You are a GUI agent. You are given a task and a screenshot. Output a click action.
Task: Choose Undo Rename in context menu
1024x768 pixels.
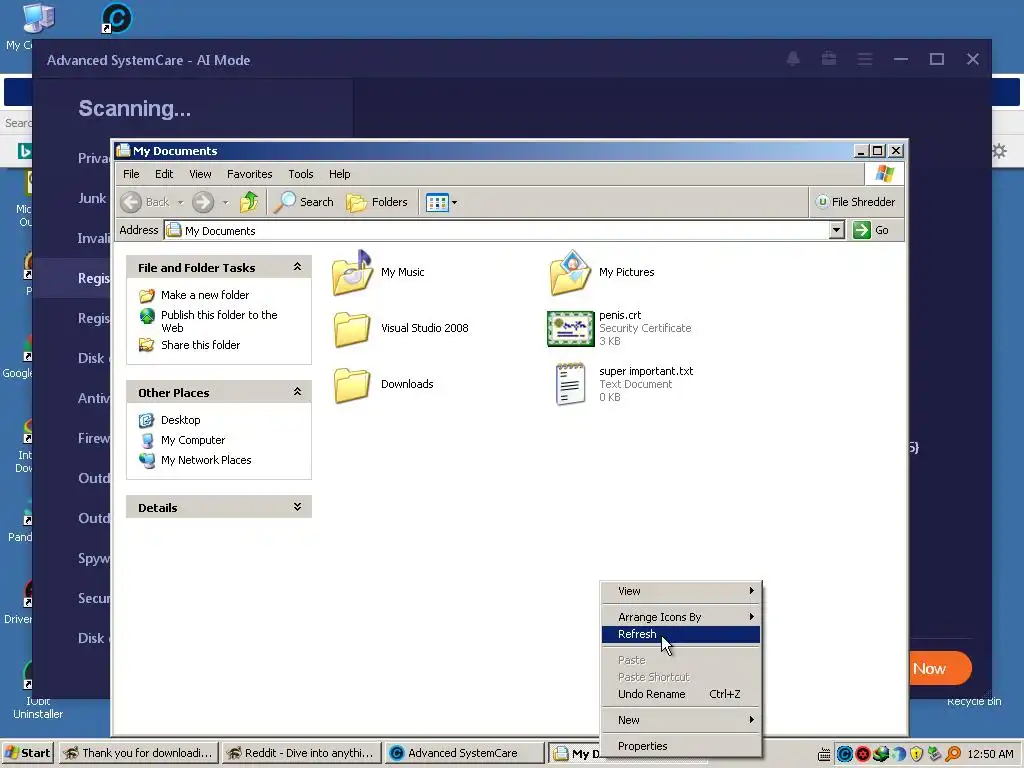tap(680, 694)
